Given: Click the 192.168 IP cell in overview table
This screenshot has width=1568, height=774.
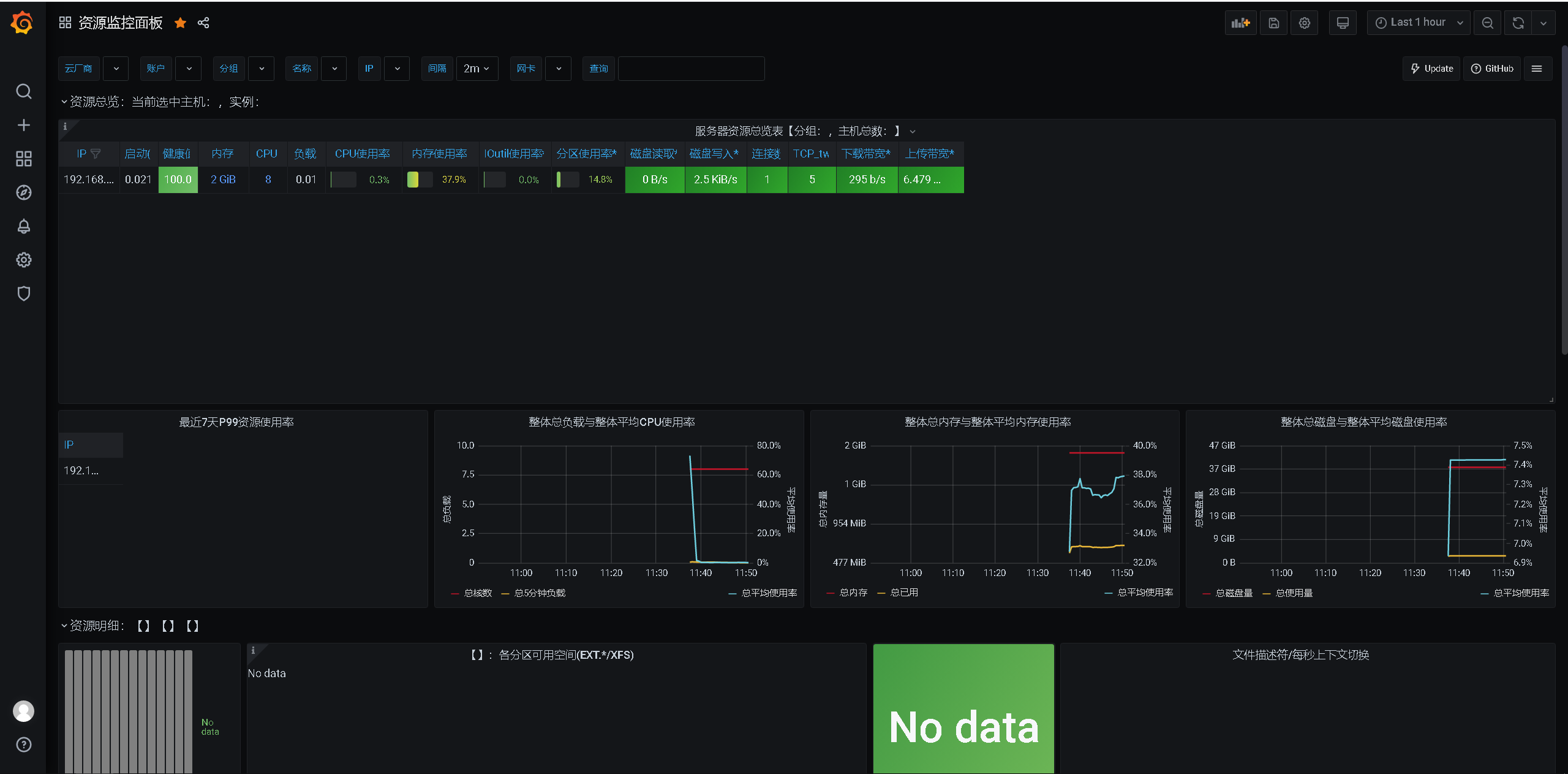Looking at the screenshot, I should (89, 180).
